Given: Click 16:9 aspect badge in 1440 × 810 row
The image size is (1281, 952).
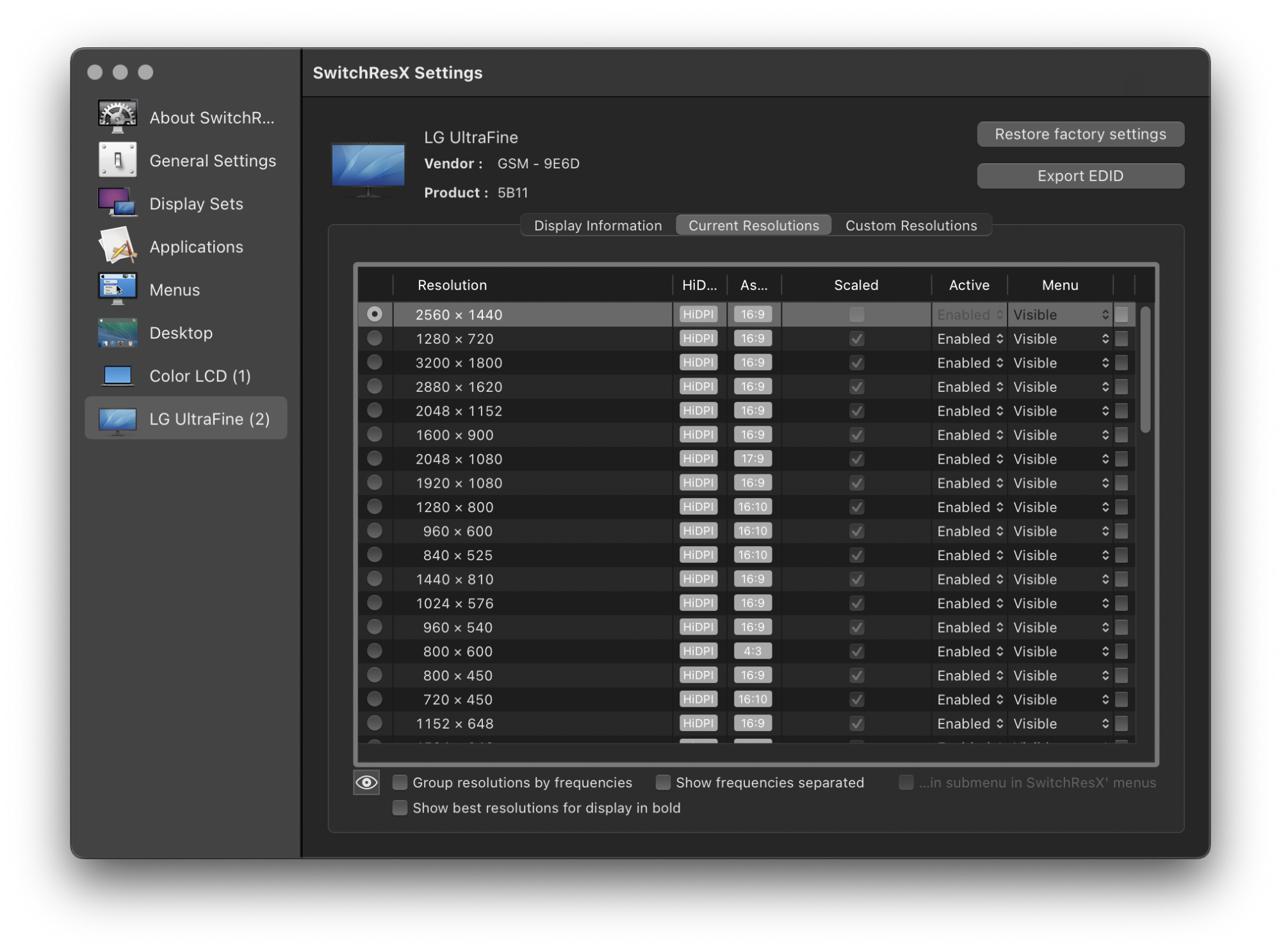Looking at the screenshot, I should point(752,579).
